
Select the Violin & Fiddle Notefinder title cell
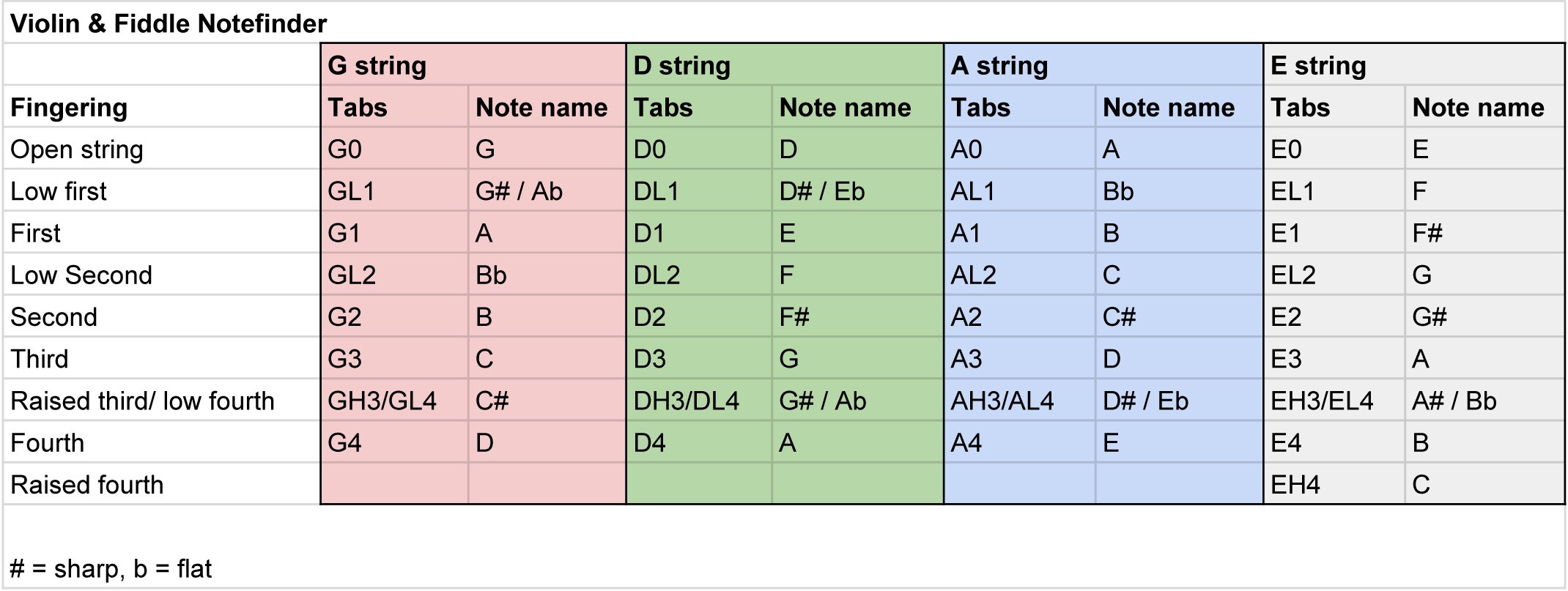pyautogui.click(x=784, y=23)
